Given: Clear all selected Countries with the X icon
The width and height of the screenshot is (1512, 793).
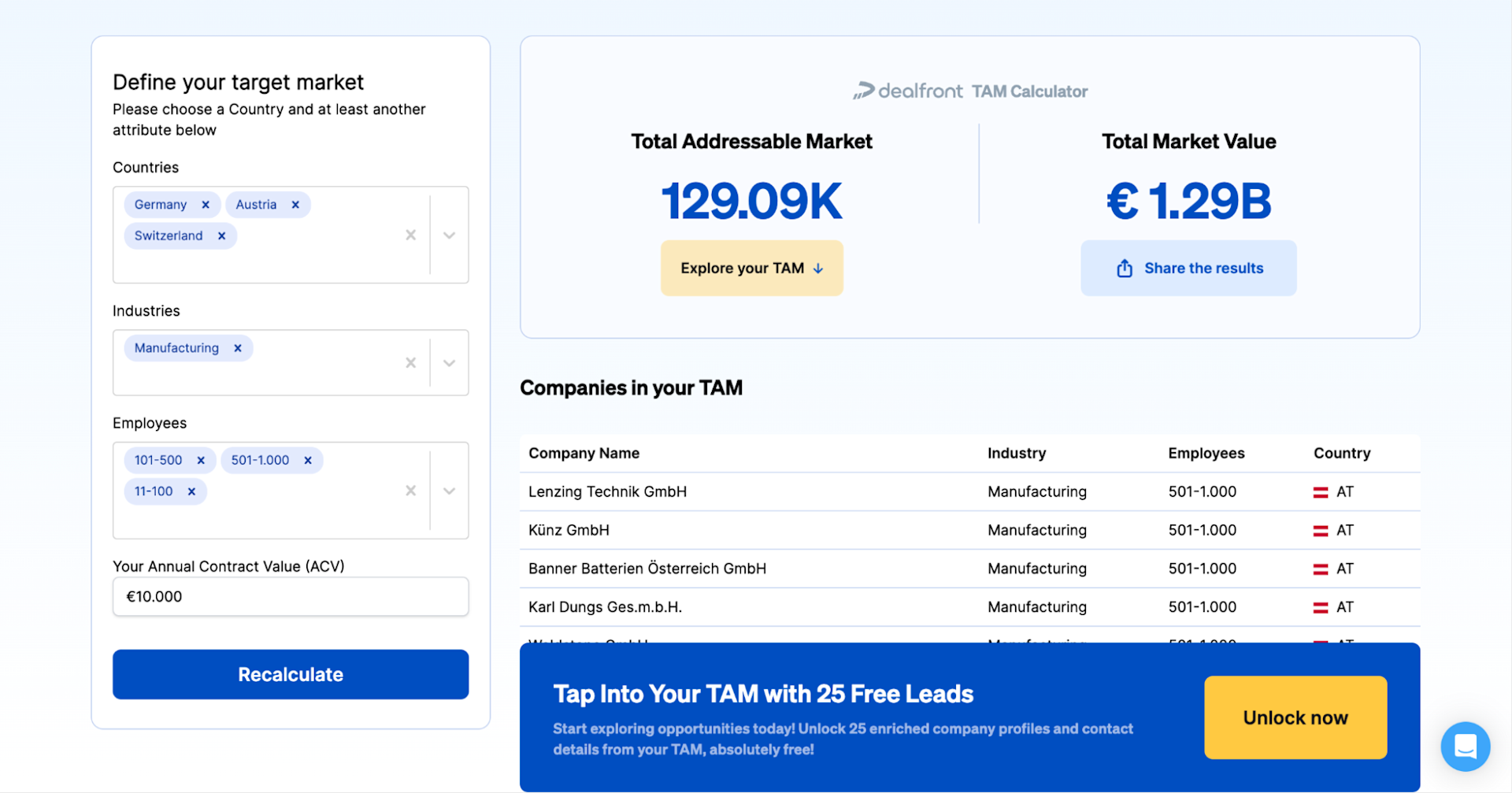Looking at the screenshot, I should click(409, 235).
